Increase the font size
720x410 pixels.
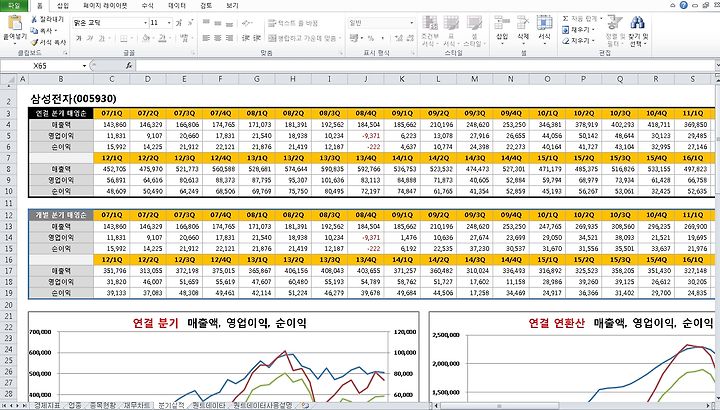[x=179, y=22]
